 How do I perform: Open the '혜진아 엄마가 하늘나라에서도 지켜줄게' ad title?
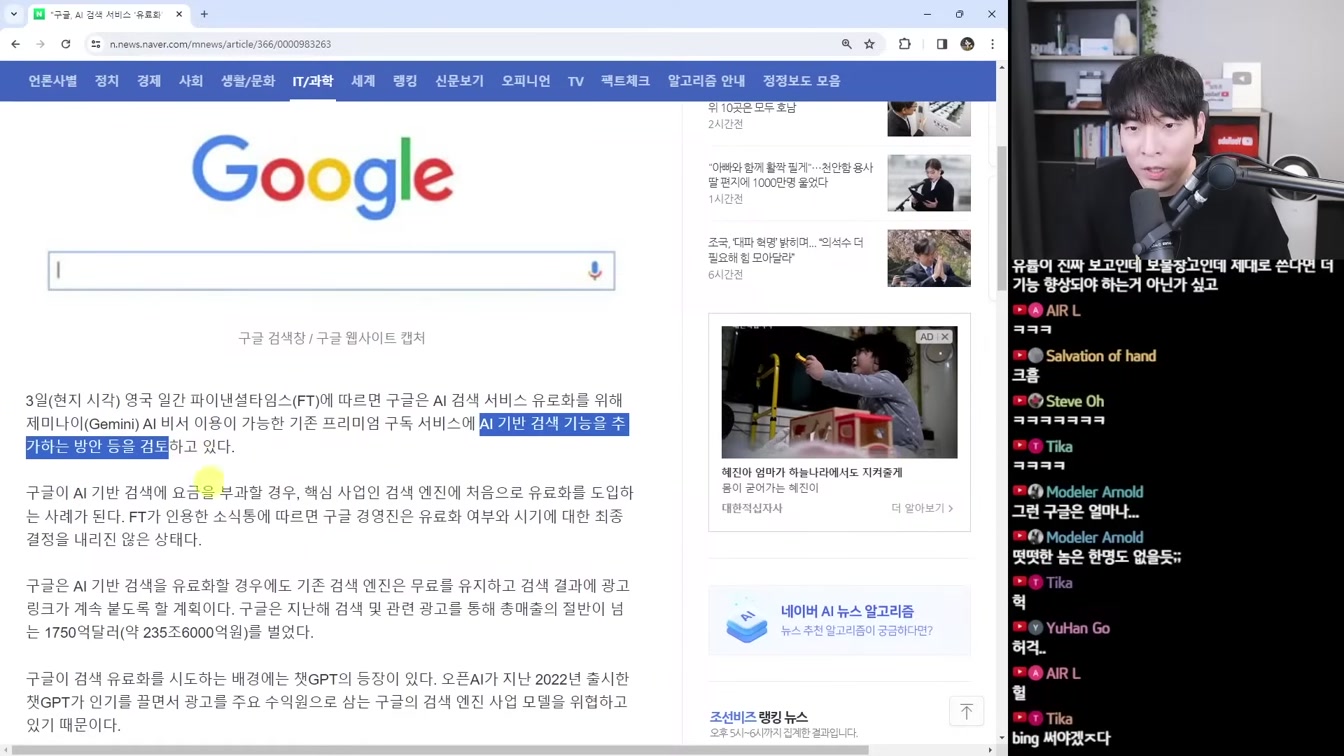[x=812, y=472]
